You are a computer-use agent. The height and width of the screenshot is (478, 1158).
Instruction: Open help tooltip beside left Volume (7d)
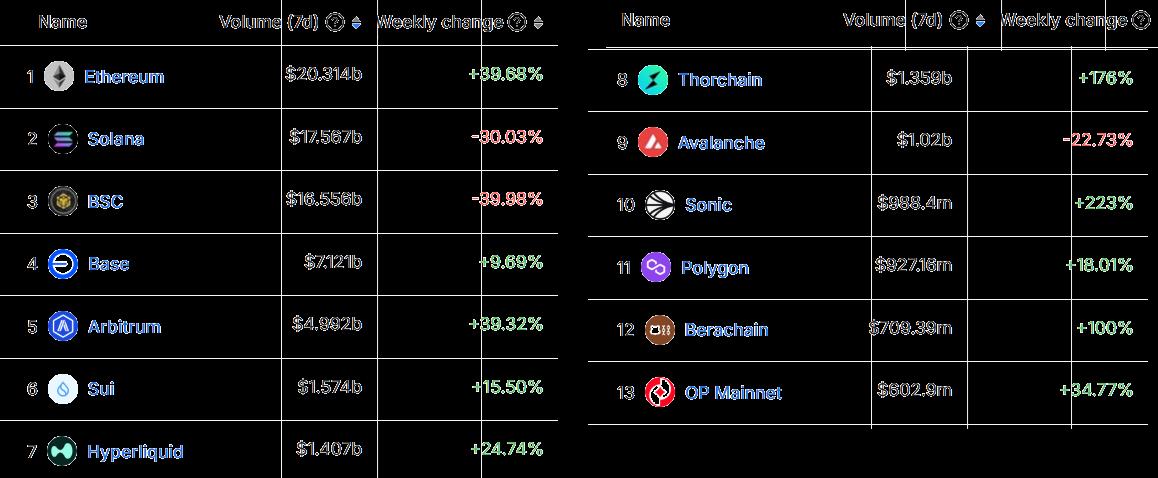335,23
